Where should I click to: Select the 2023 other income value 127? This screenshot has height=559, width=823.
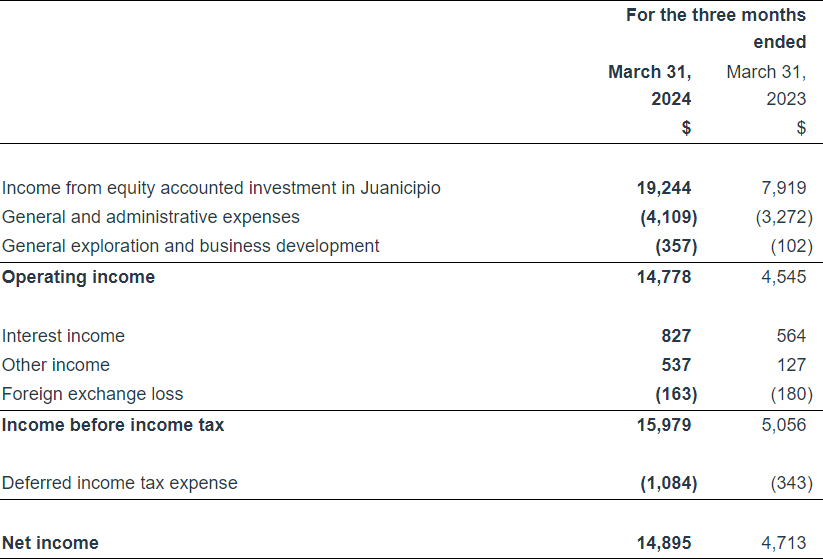click(x=790, y=365)
